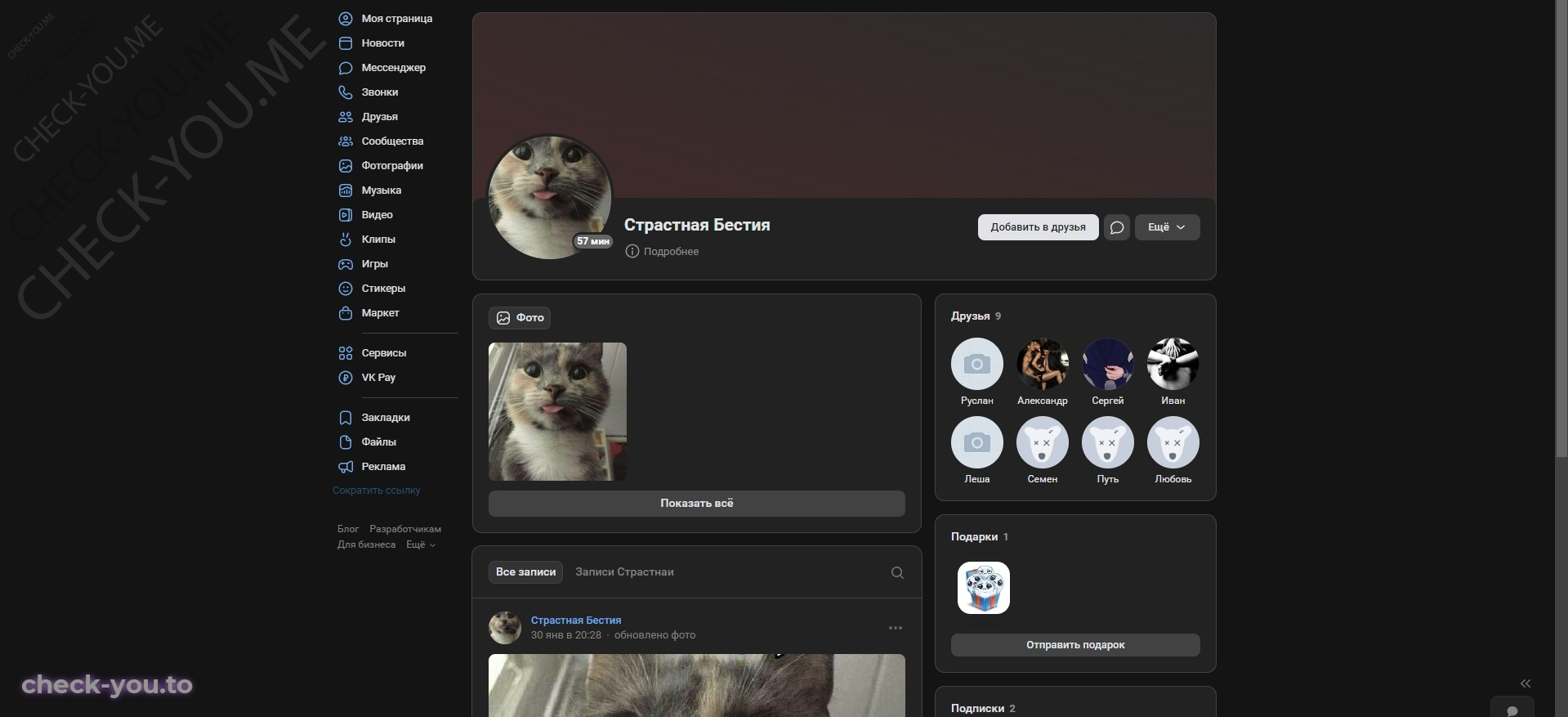Select the Стикеры smiley icon

[x=346, y=289]
